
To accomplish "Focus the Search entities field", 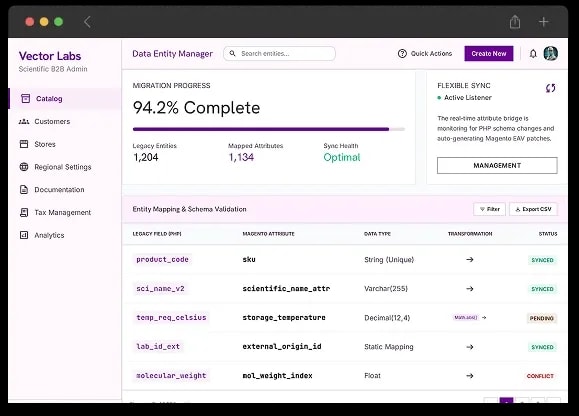I will 280,54.
